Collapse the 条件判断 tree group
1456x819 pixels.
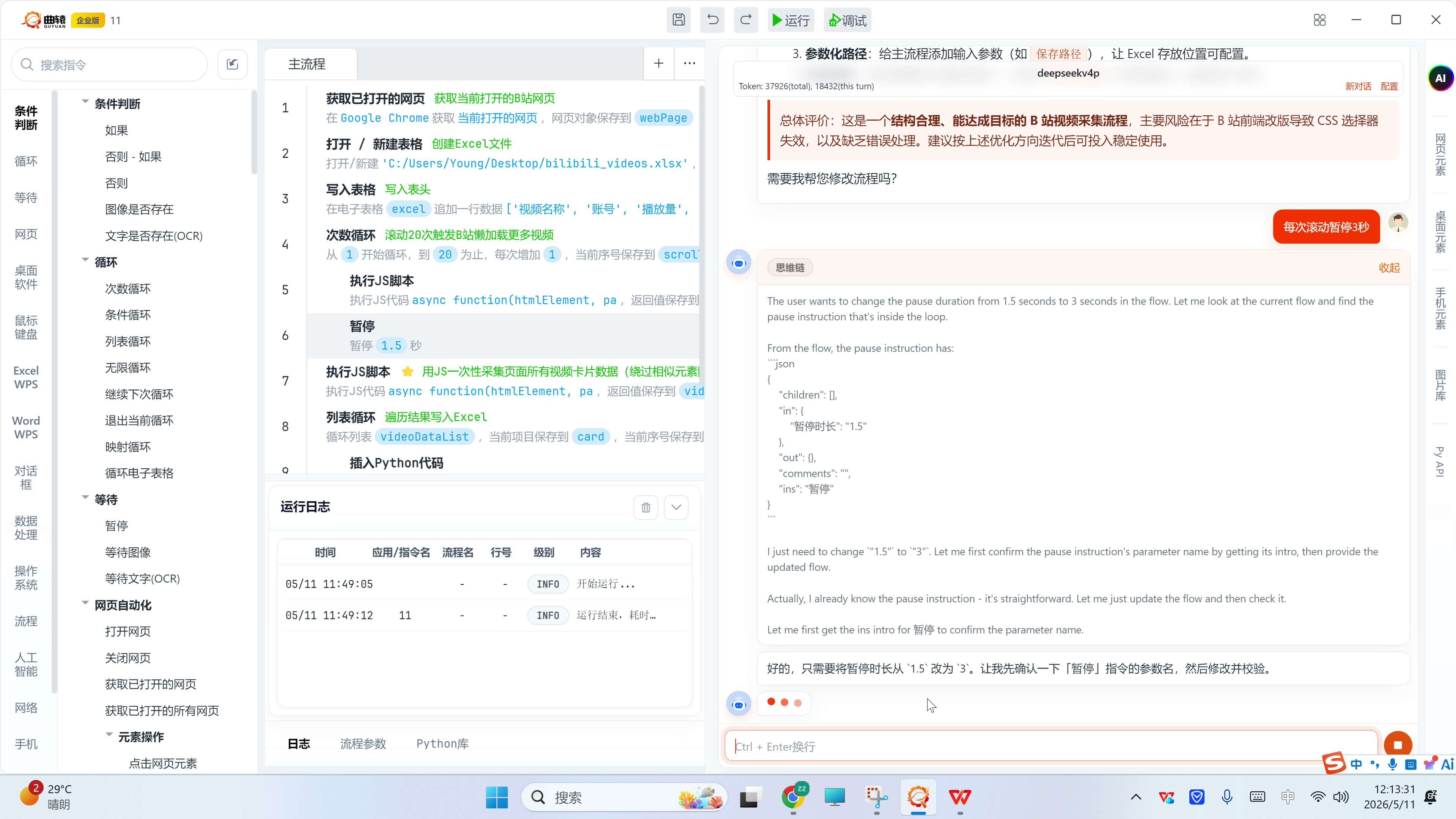tap(85, 102)
